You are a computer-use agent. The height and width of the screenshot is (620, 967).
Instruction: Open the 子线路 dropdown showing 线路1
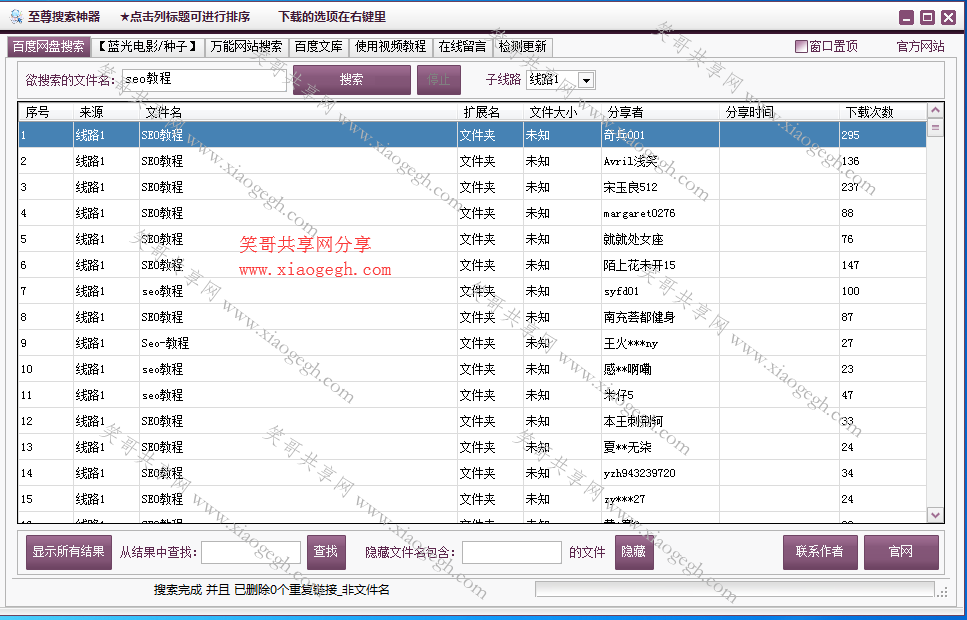pyautogui.click(x=586, y=80)
